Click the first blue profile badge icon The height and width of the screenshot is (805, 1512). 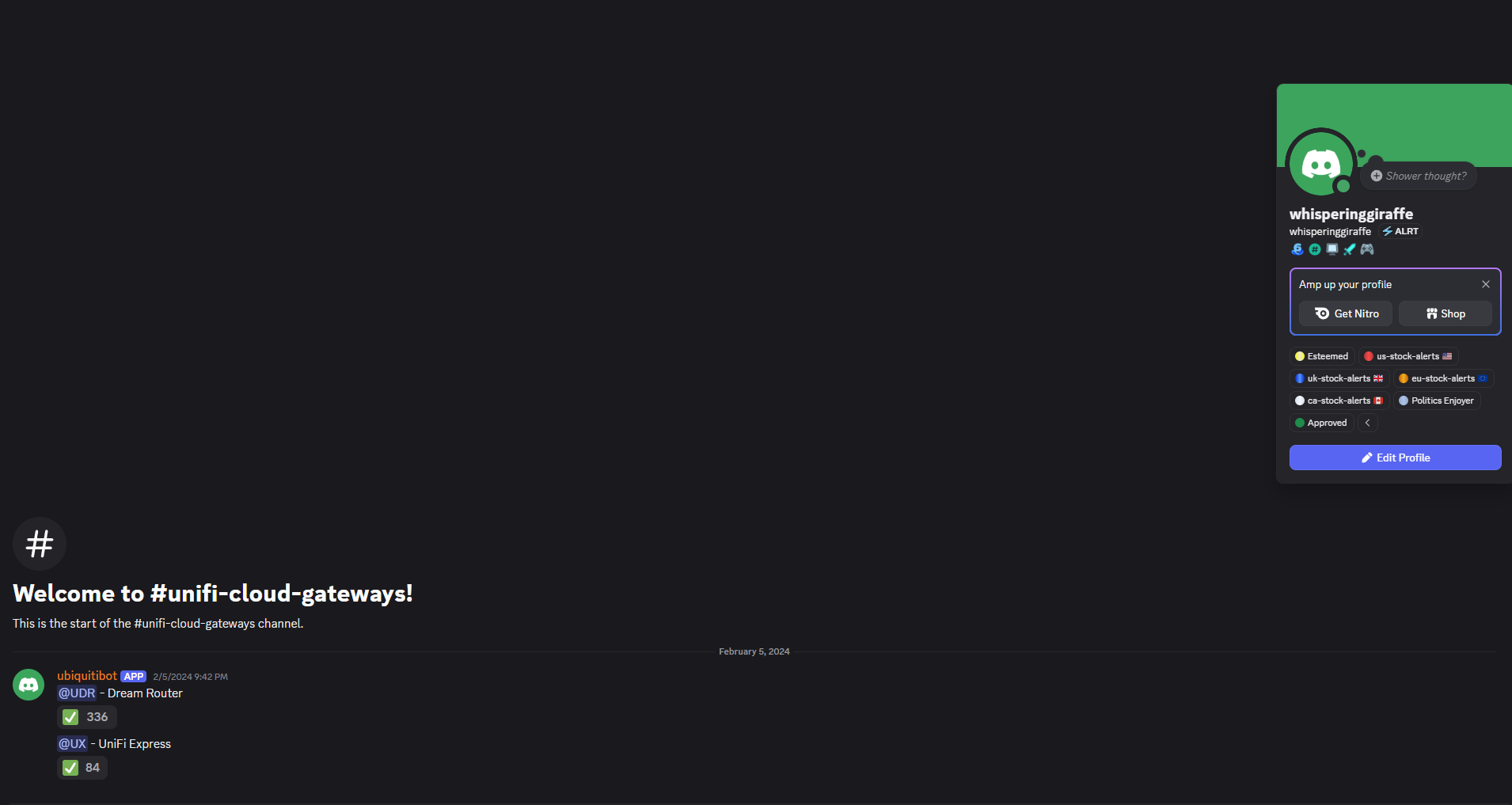(x=1297, y=249)
